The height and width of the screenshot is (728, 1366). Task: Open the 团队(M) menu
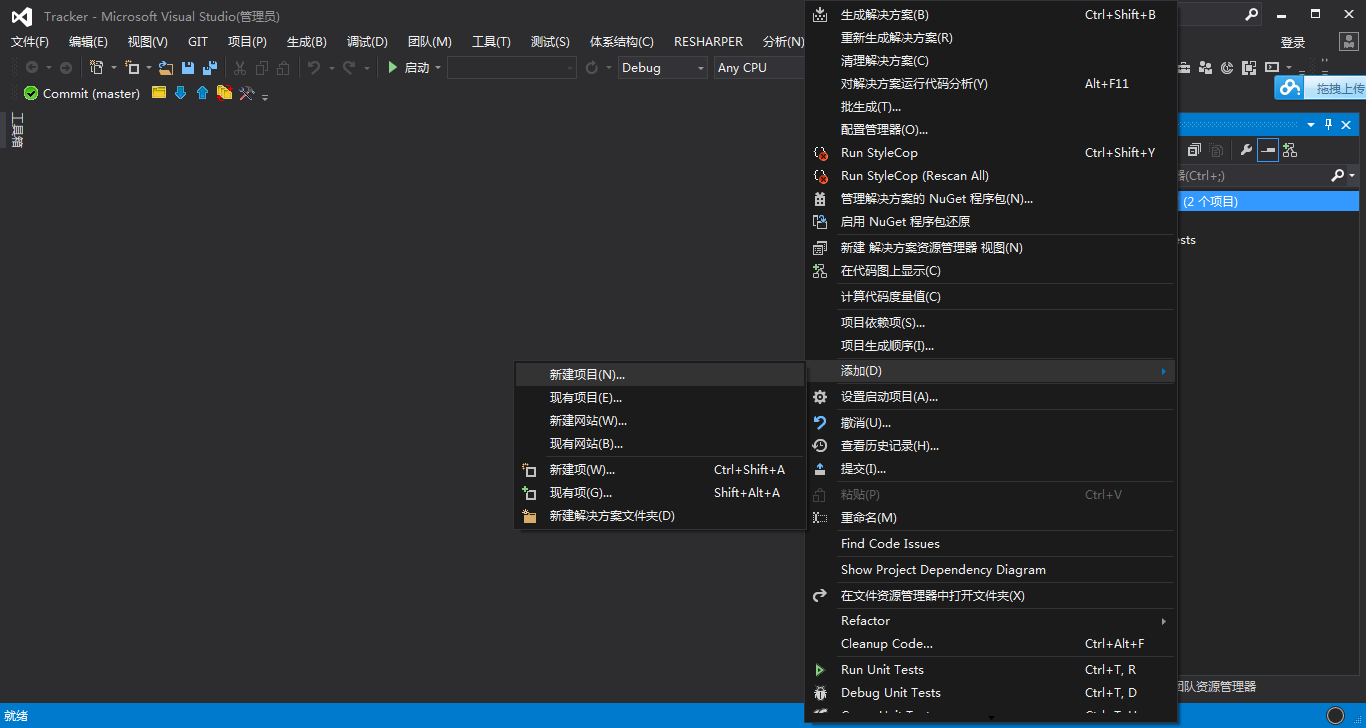point(430,41)
